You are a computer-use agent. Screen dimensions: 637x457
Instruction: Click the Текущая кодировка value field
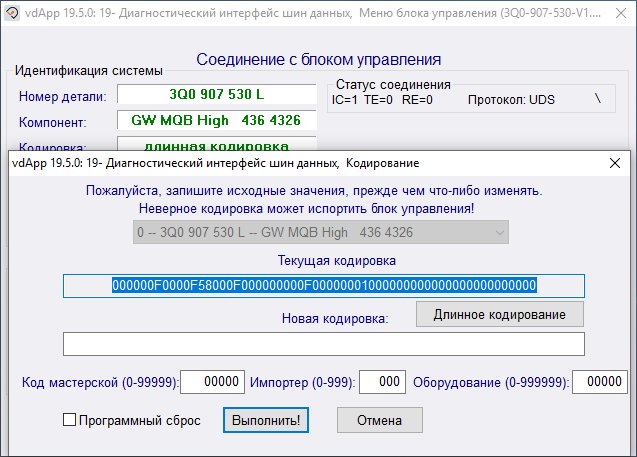[323, 286]
